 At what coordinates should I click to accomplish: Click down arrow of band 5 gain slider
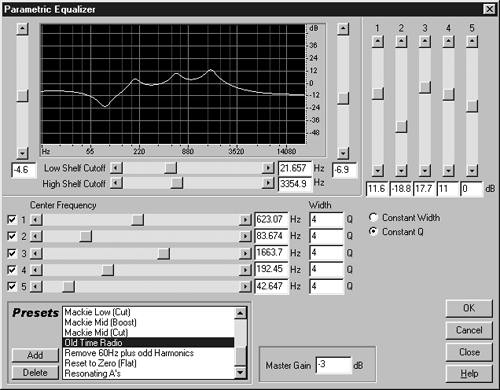(472, 171)
